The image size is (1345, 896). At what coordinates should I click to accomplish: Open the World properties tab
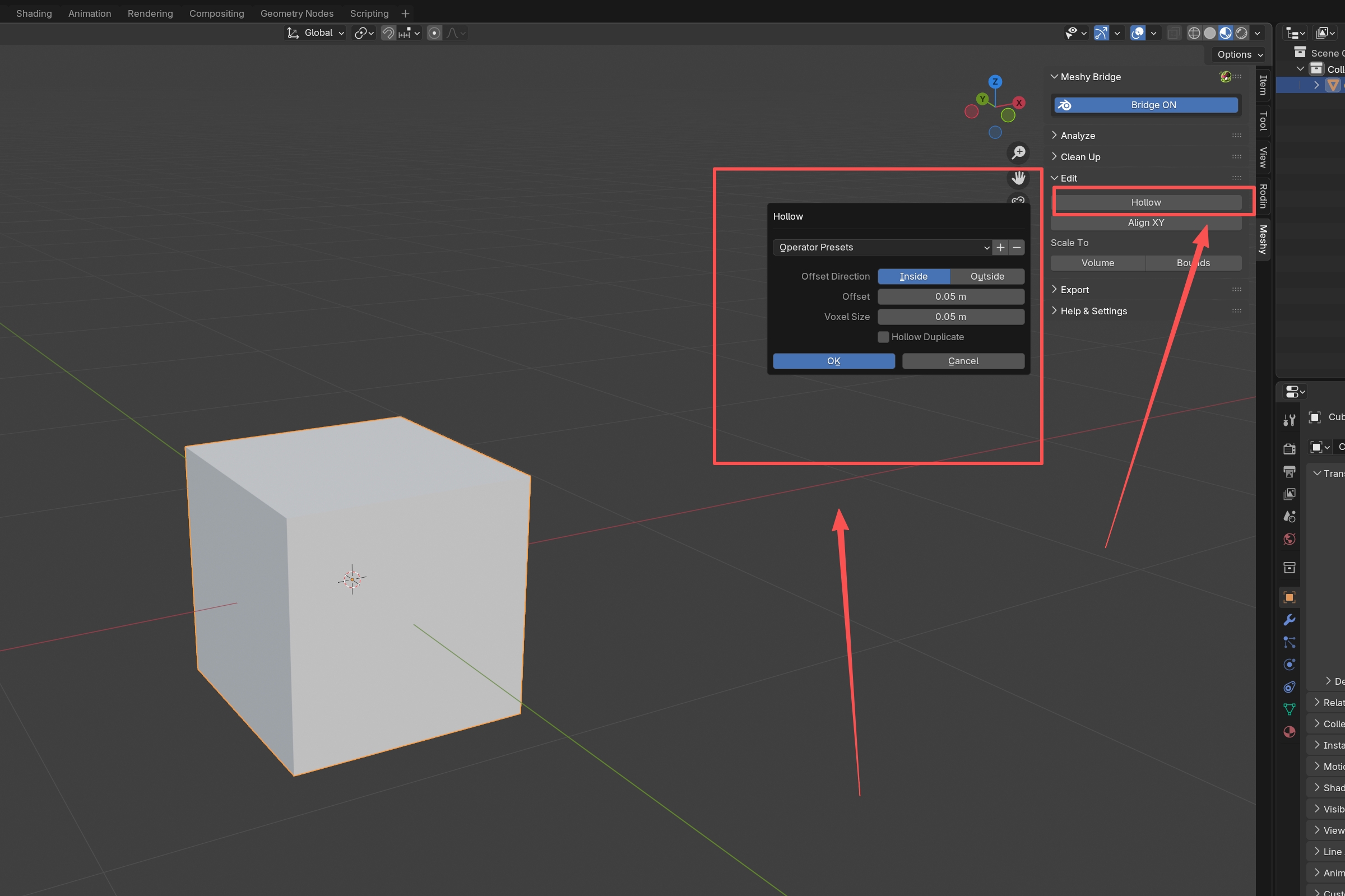(1289, 540)
